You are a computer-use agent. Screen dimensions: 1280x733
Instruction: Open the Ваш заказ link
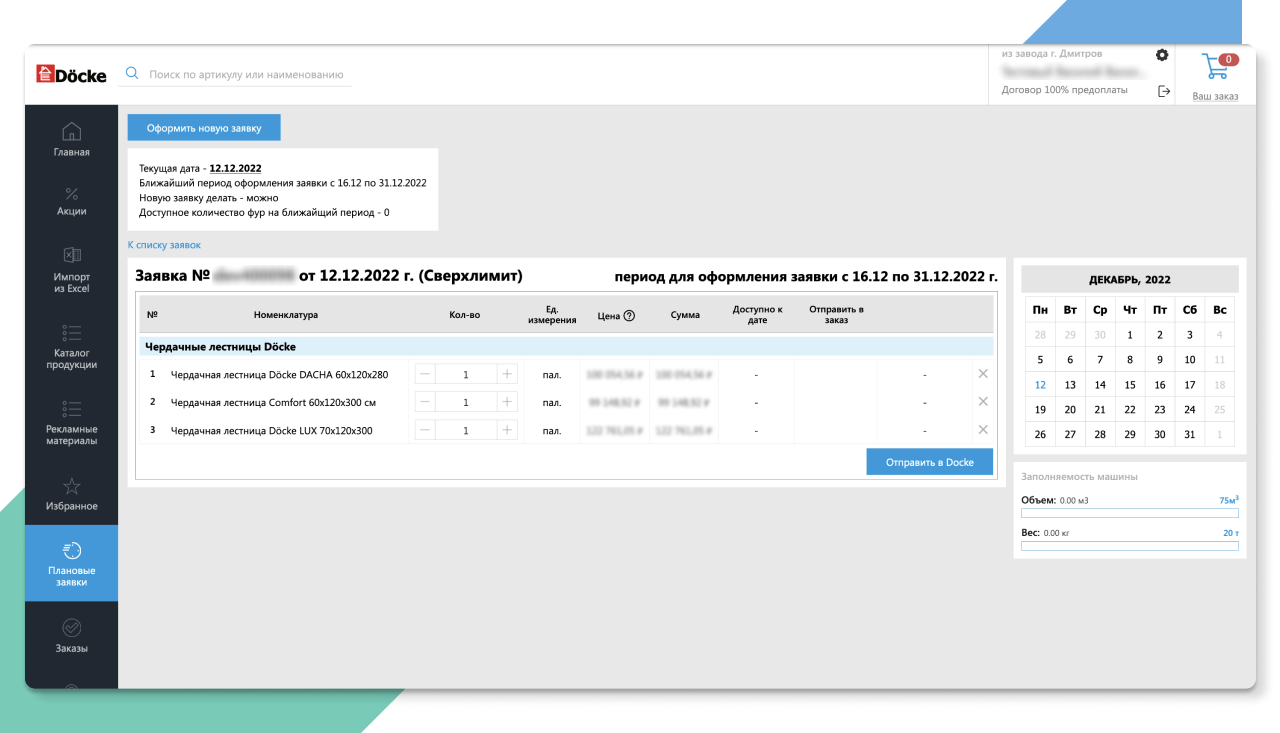pyautogui.click(x=1215, y=97)
